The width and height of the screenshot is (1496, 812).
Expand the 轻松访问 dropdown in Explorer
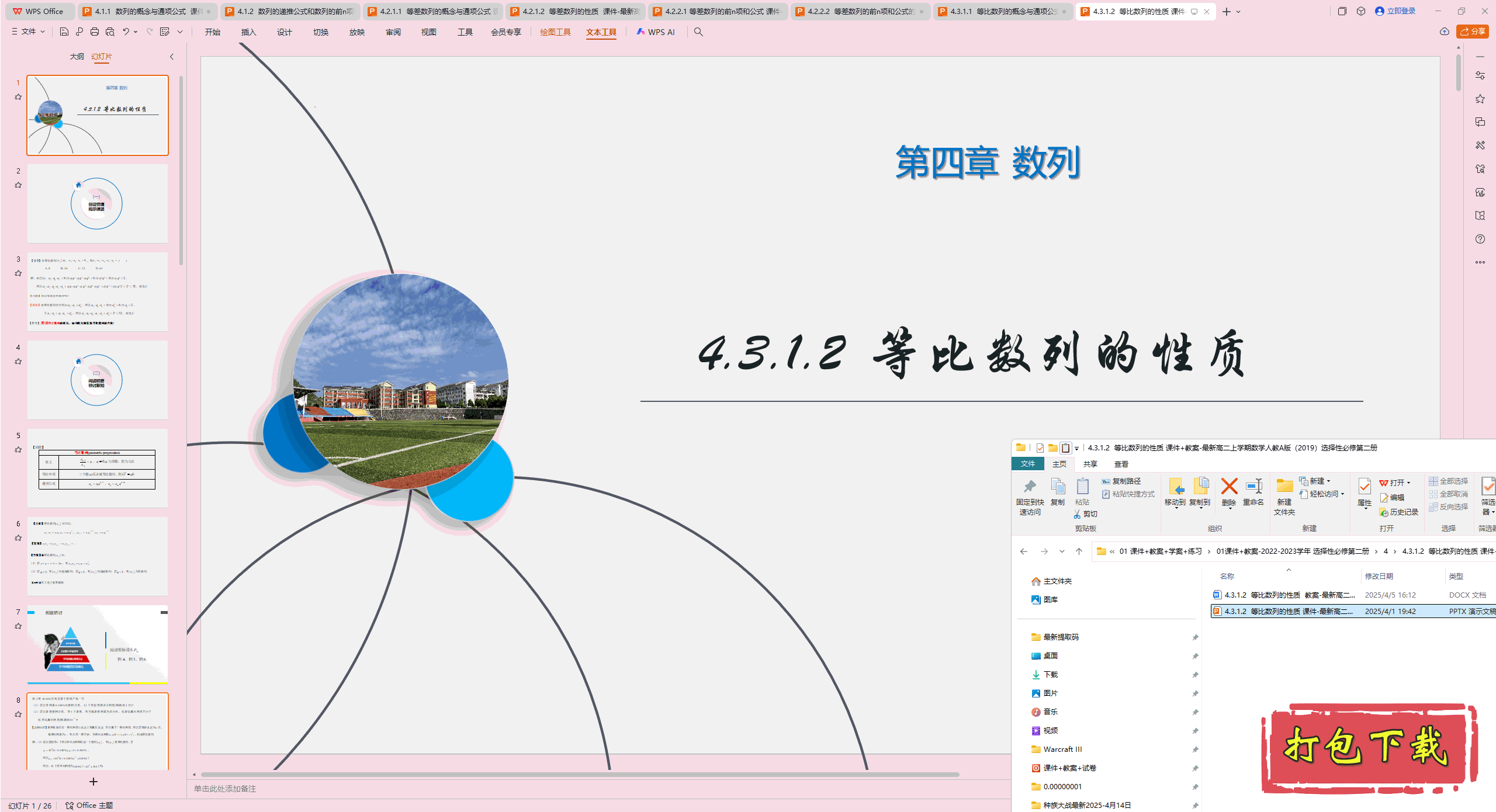tap(1342, 494)
